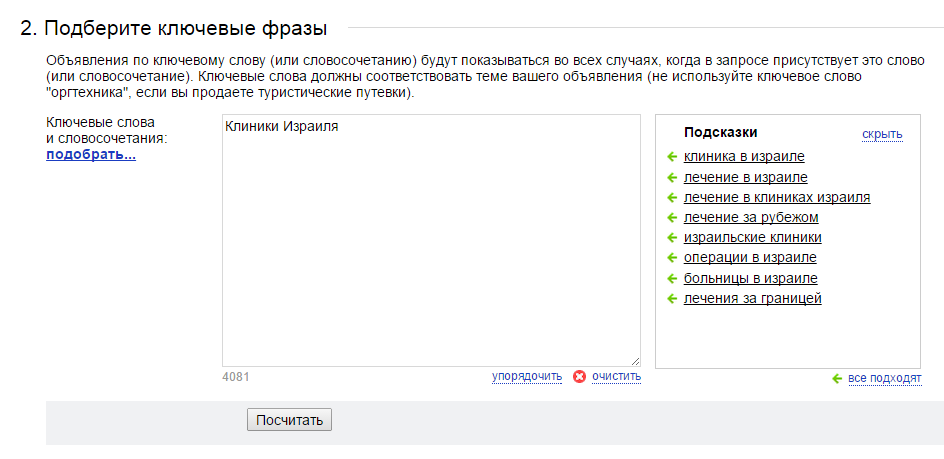
Task: Click green arrow beside 'клиника в израиле'
Action: tap(672, 157)
